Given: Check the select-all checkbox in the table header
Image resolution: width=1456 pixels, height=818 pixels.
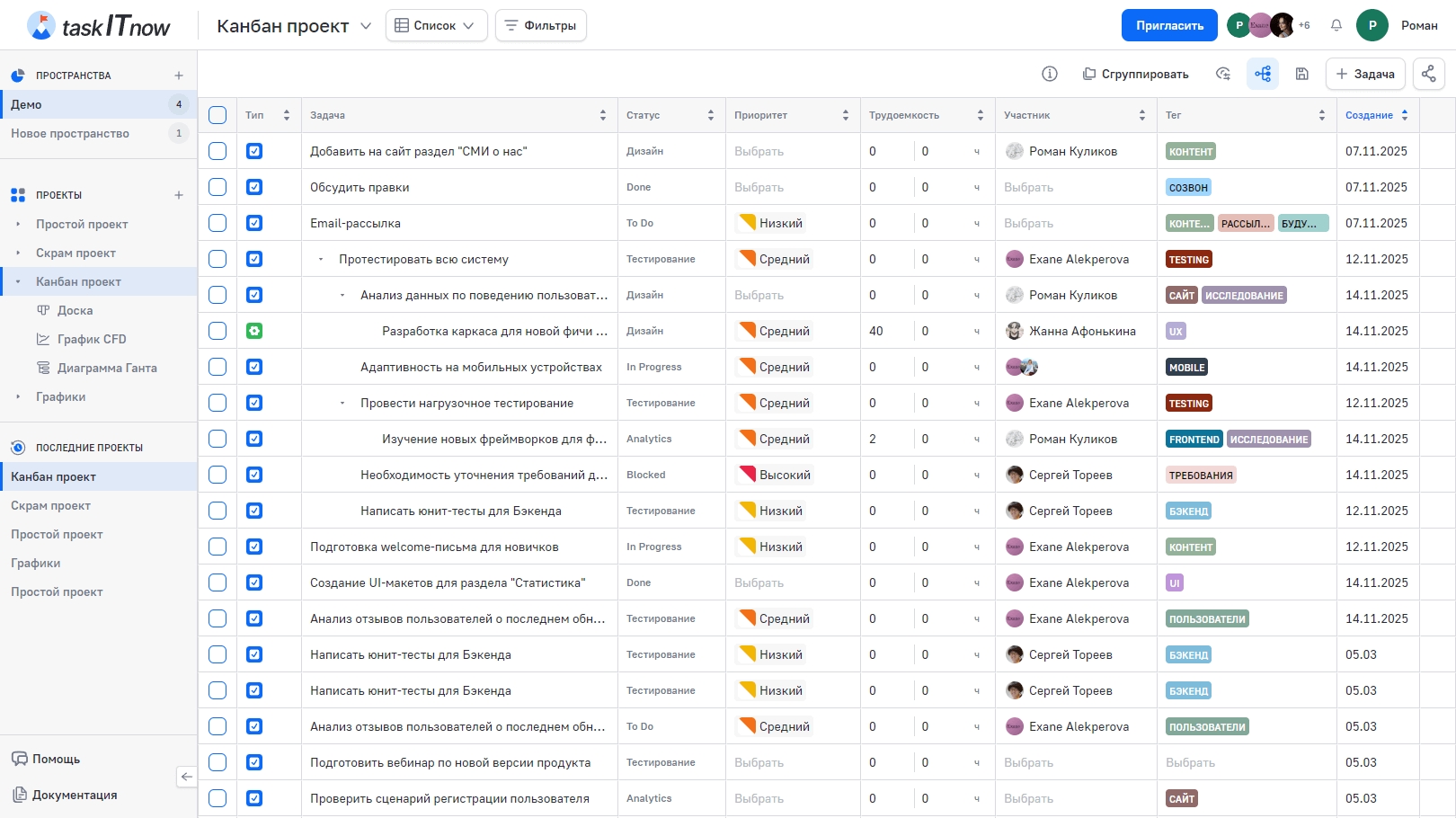Looking at the screenshot, I should pyautogui.click(x=218, y=115).
